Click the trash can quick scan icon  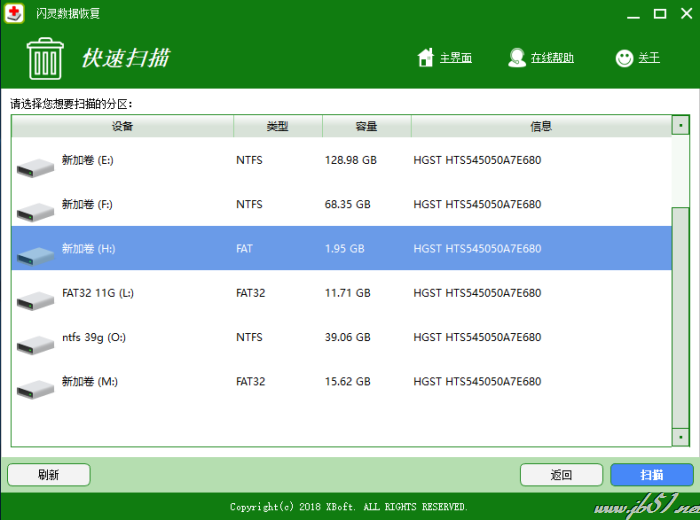[45, 59]
